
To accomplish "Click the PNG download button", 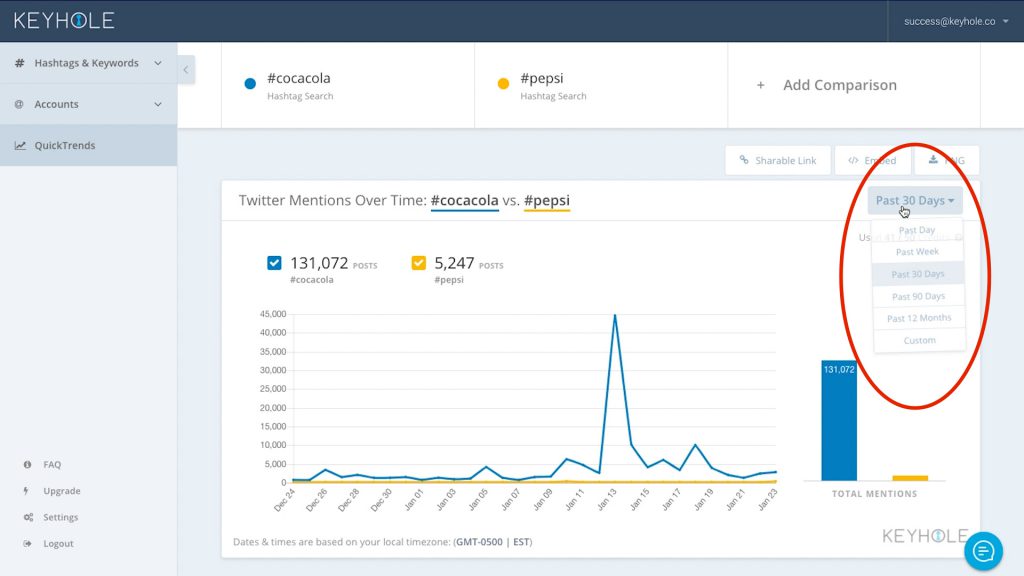I will [x=946, y=160].
